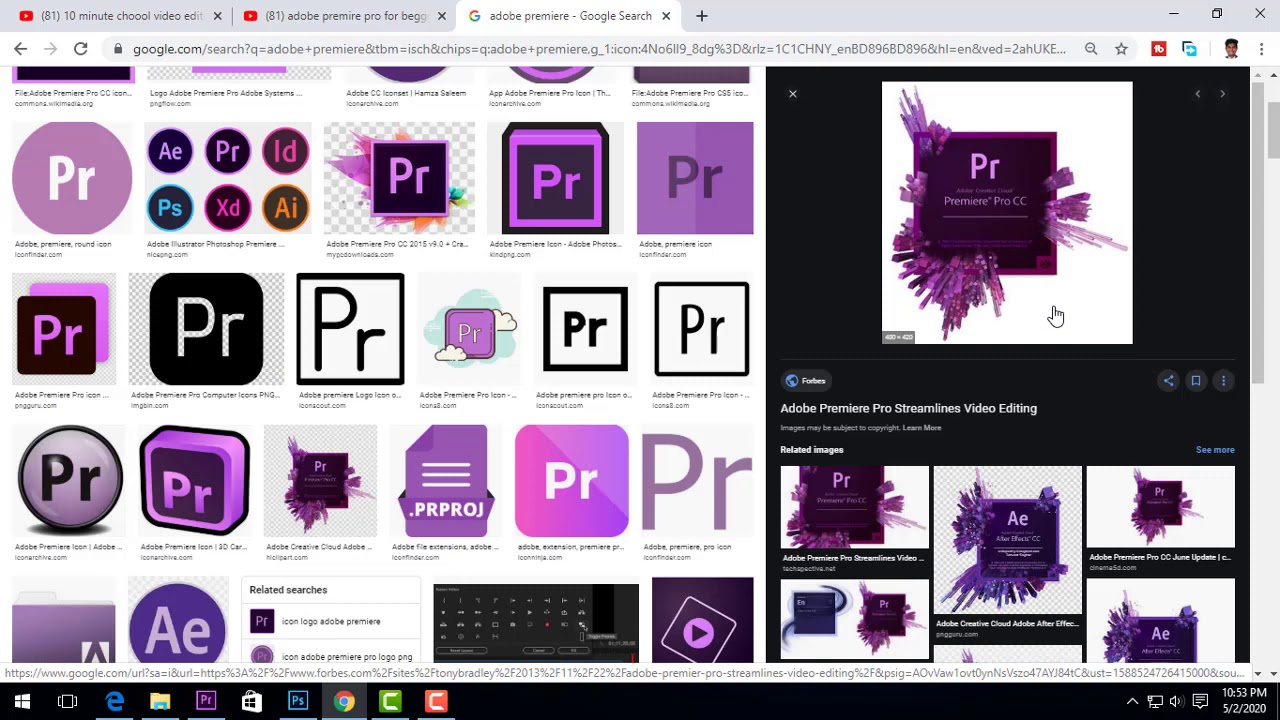
Task: Open related image from techspective.net
Action: tap(854, 508)
